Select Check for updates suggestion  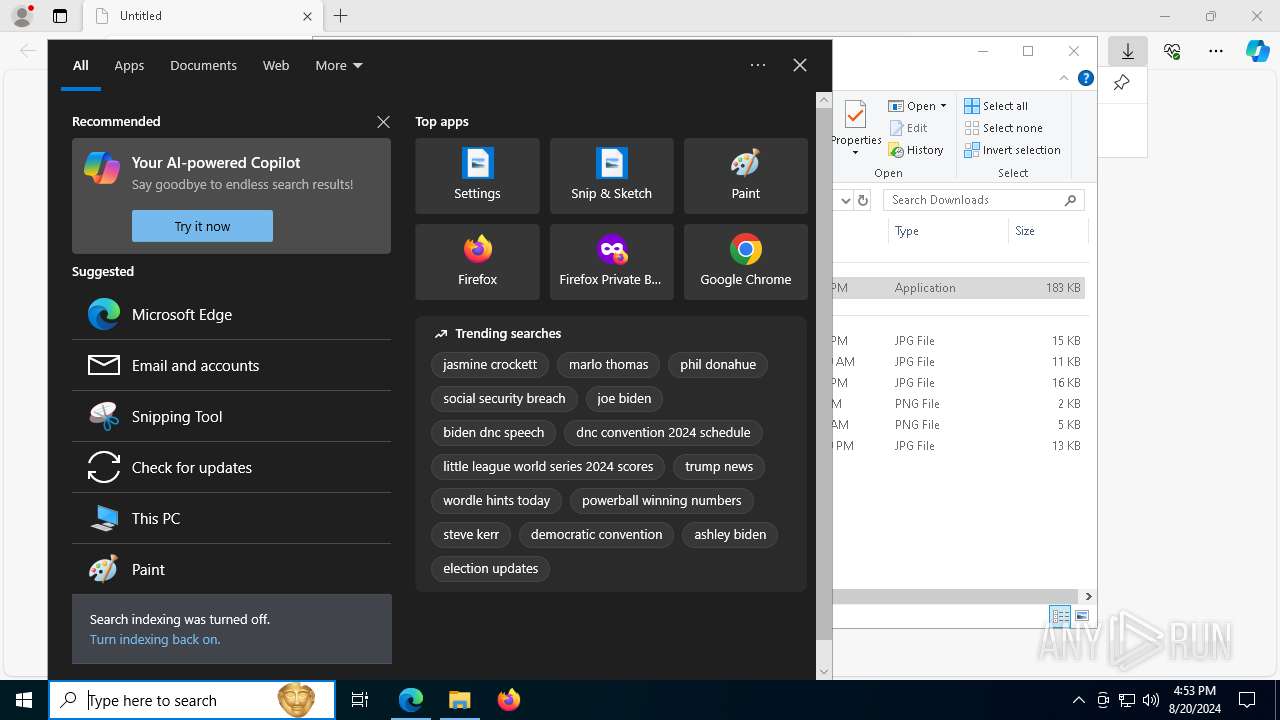pos(231,467)
